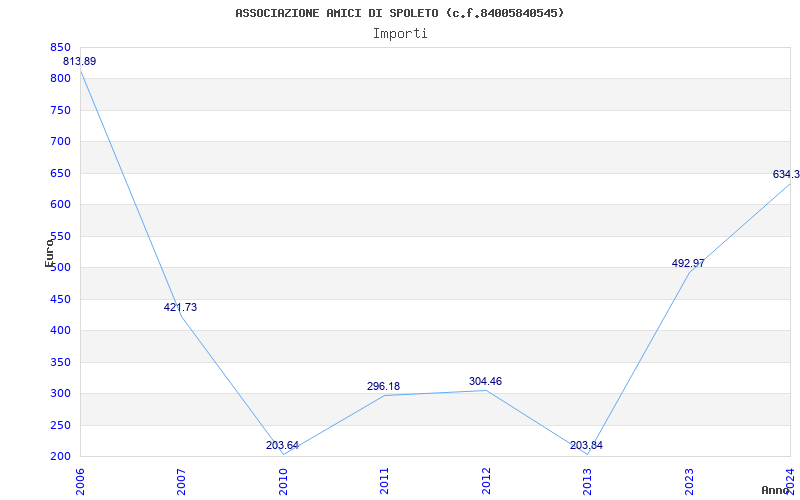Click the y-axis value 200
Image resolution: width=800 pixels, height=500 pixels.
click(60, 457)
